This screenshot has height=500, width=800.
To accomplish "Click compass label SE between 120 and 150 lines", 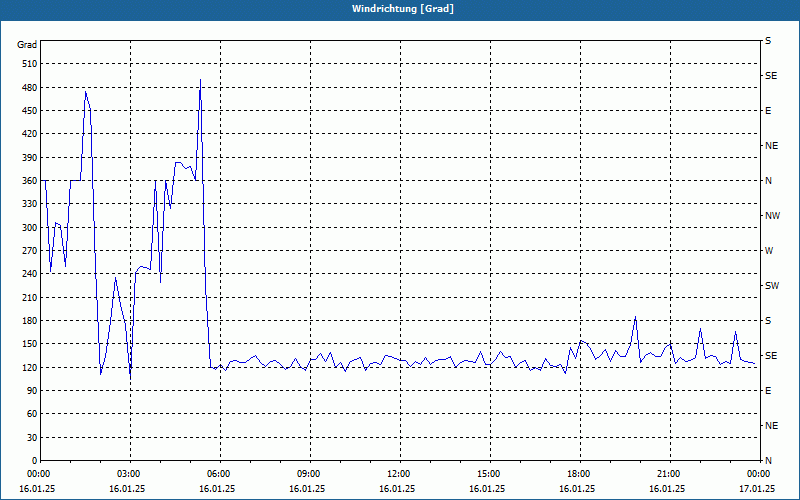I will pos(771,356).
